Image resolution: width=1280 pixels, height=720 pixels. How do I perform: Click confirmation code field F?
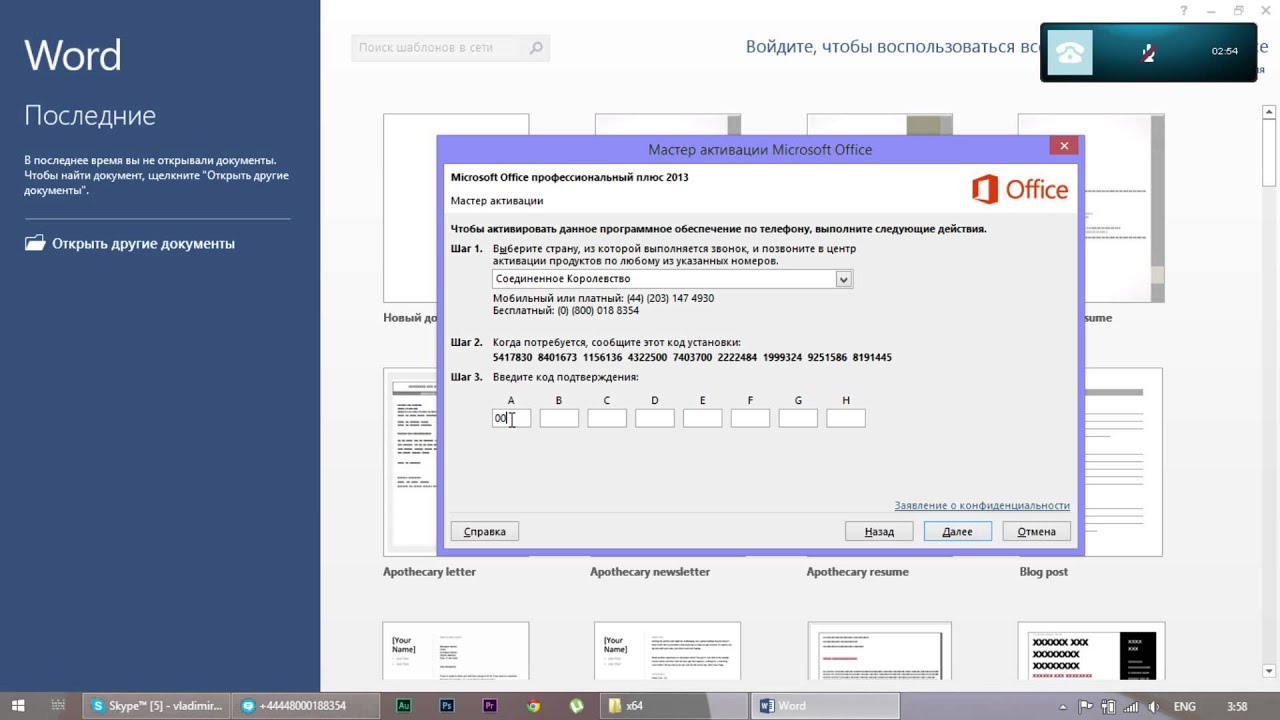750,418
